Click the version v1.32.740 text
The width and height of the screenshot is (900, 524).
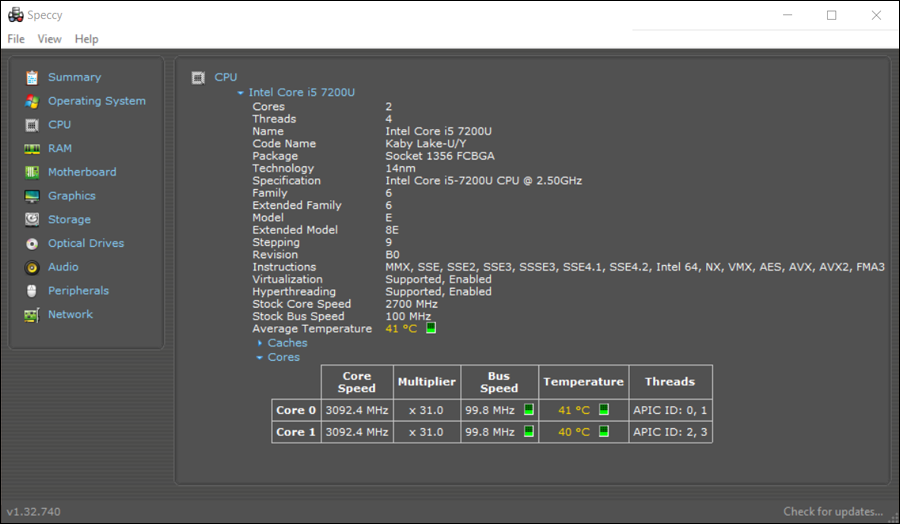tap(33, 511)
